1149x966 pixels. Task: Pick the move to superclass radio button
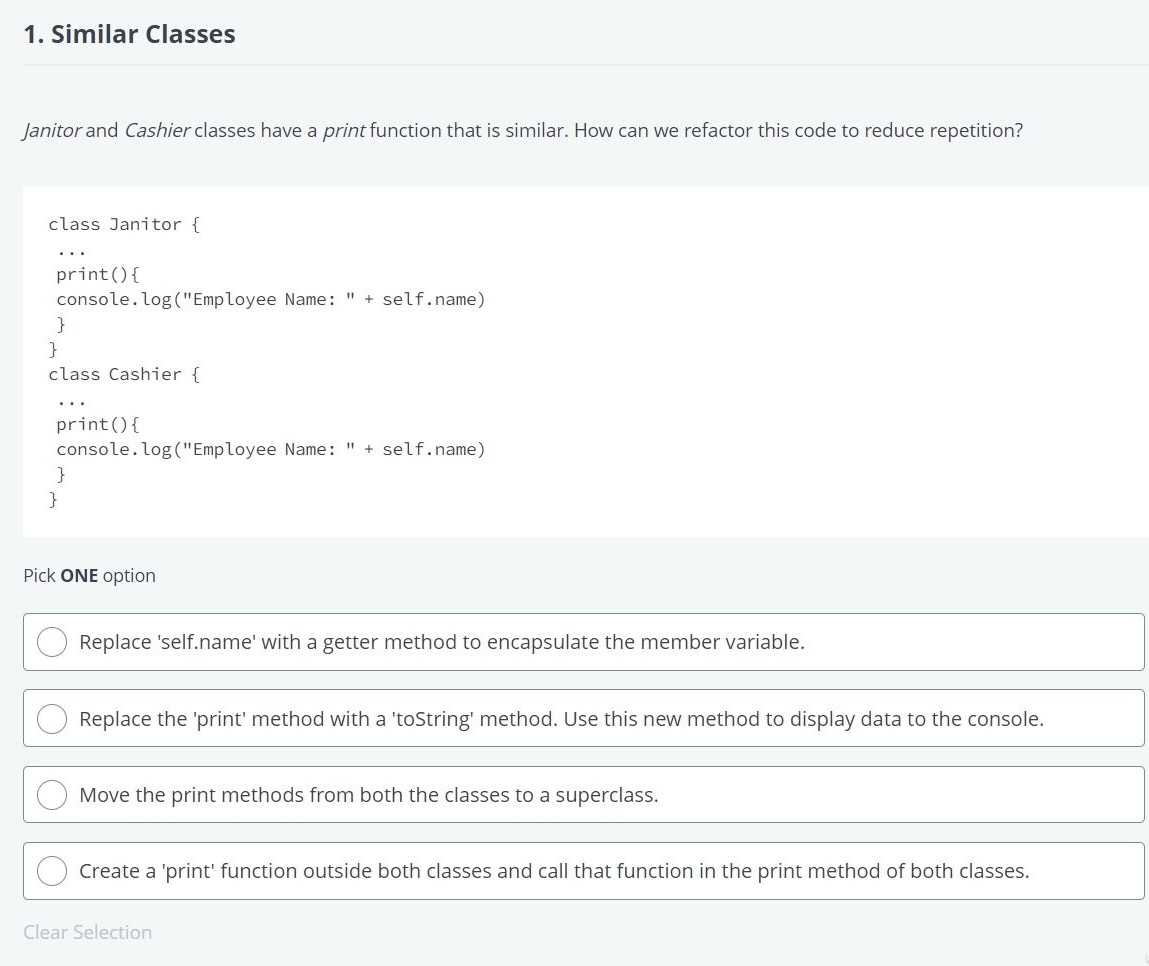click(x=52, y=795)
